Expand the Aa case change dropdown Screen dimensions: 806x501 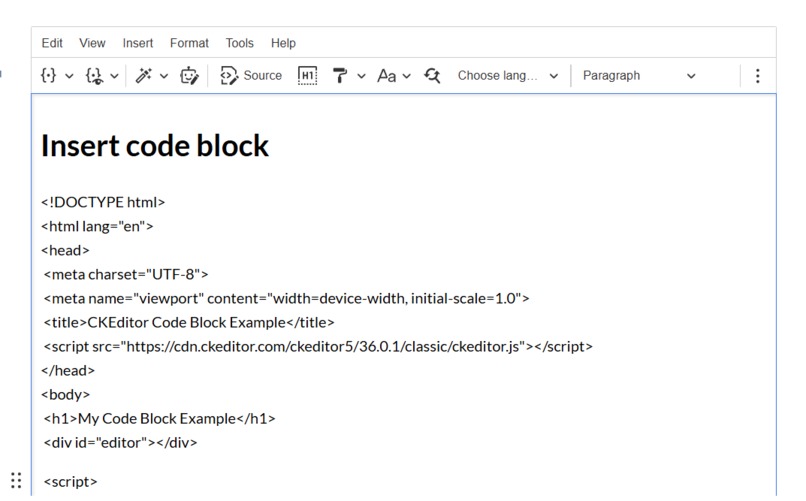pyautogui.click(x=407, y=76)
